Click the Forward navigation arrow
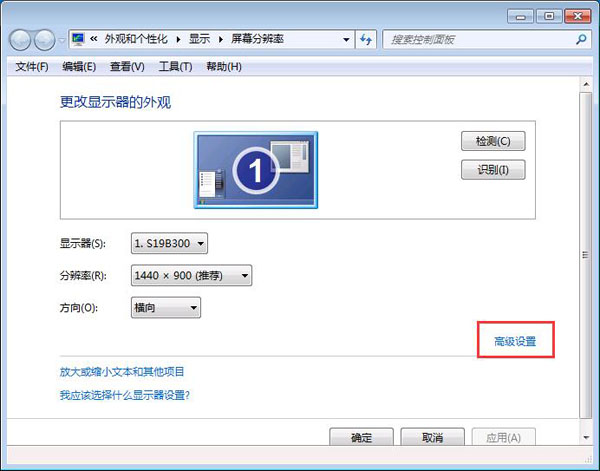This screenshot has width=600, height=471. pyautogui.click(x=44, y=40)
